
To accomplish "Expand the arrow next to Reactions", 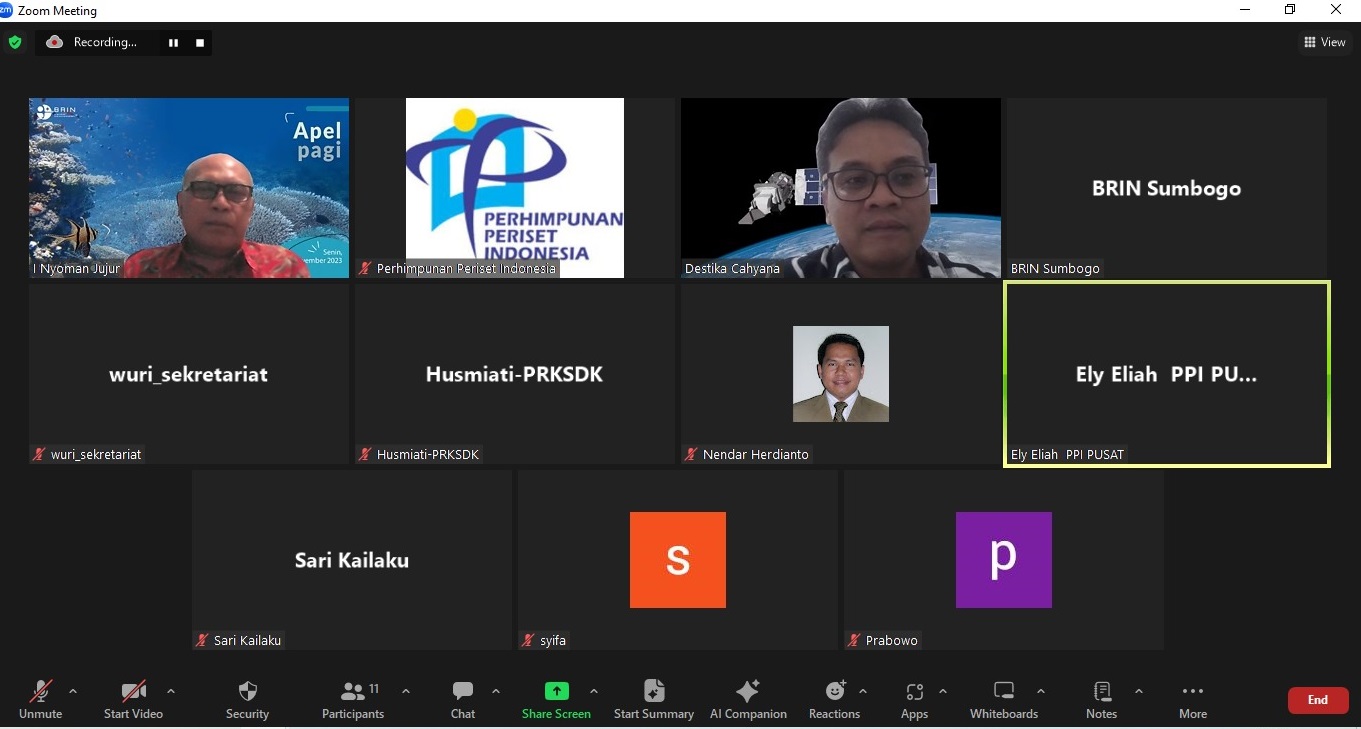I will [863, 691].
